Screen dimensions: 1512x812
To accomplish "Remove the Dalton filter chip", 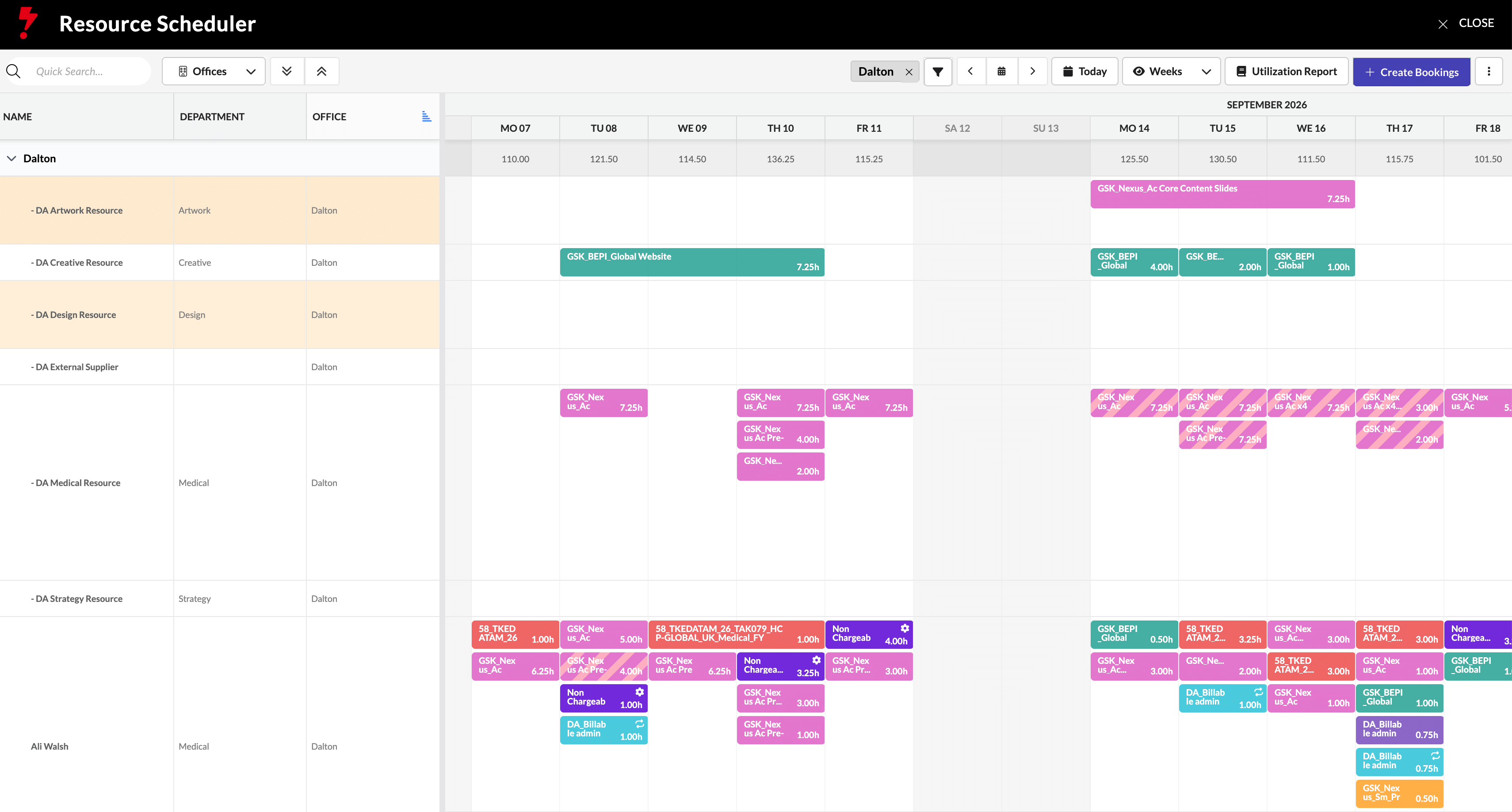I will coord(909,72).
